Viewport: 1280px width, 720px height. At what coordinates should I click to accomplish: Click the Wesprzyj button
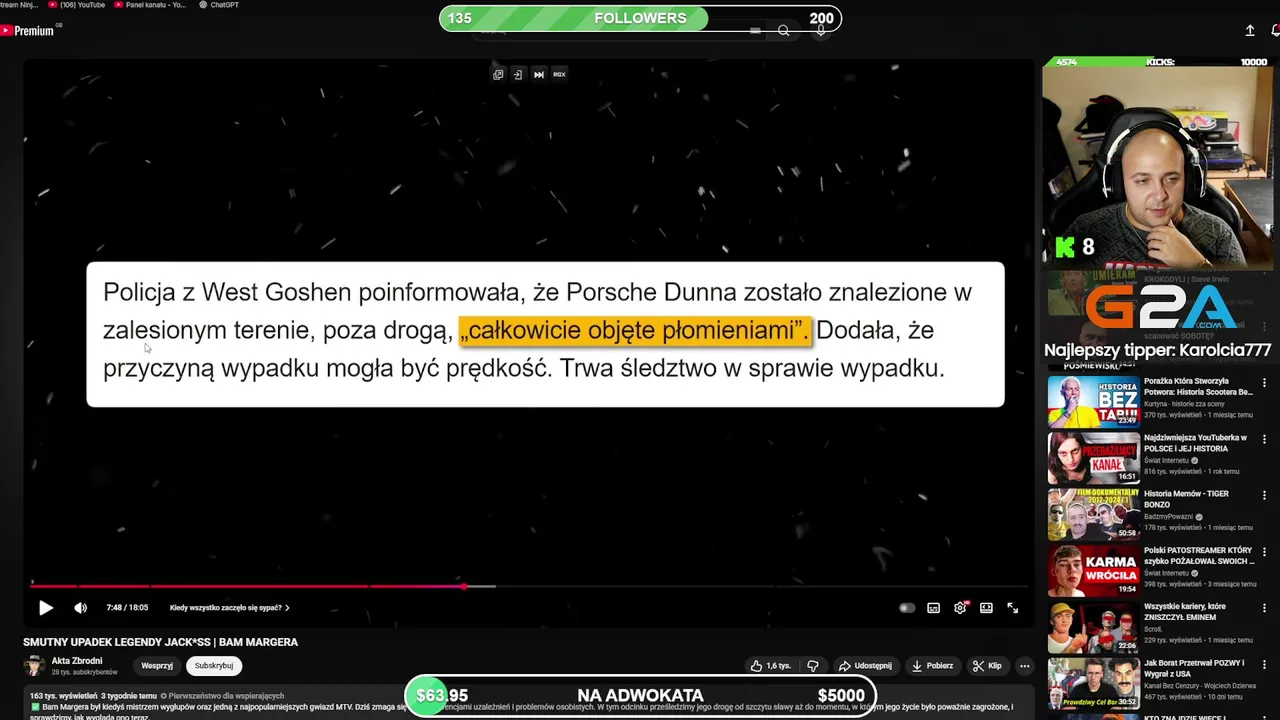157,666
